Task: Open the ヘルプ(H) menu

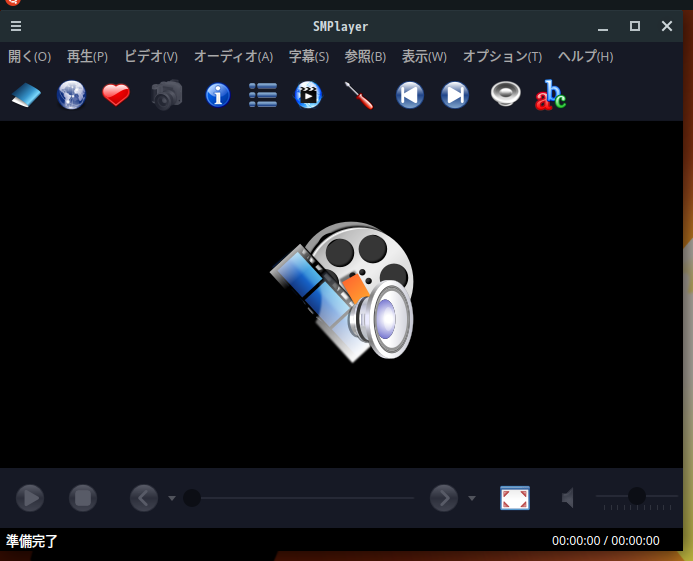Action: click(x=585, y=57)
